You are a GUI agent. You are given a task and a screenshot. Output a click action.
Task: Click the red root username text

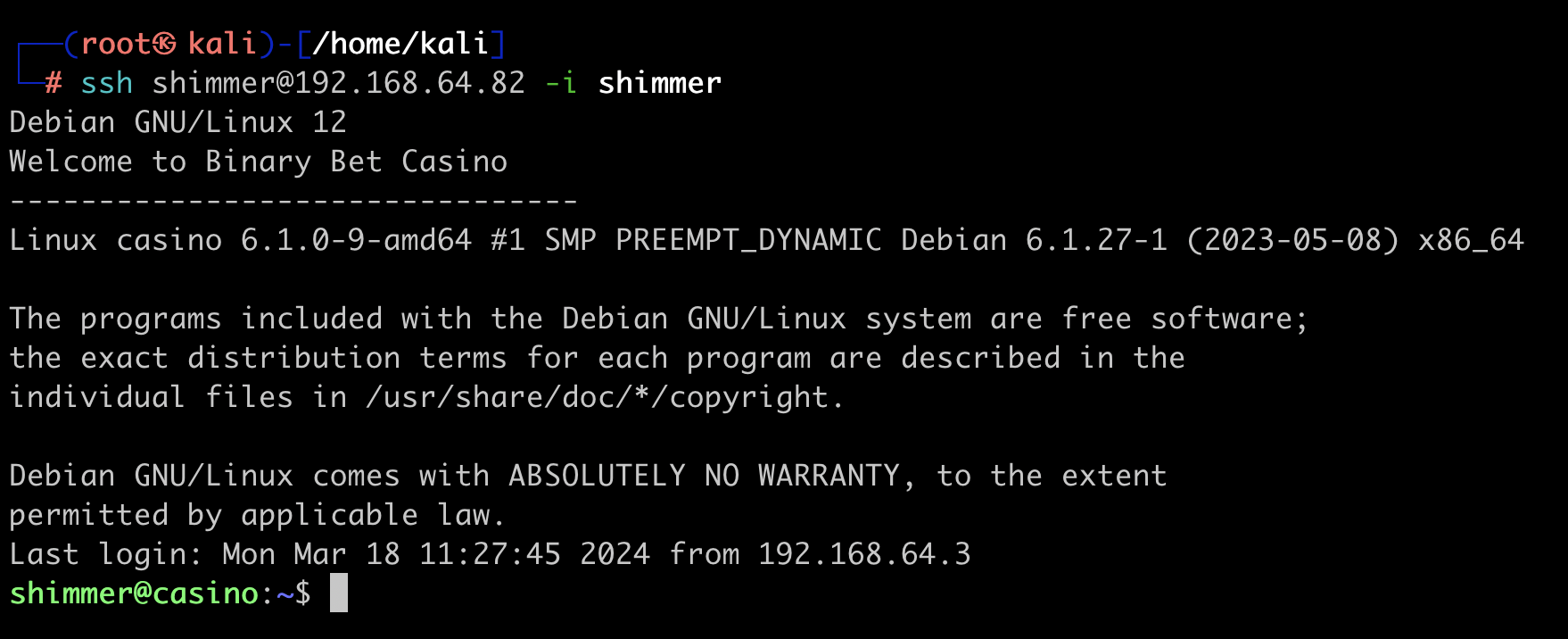[x=116, y=44]
